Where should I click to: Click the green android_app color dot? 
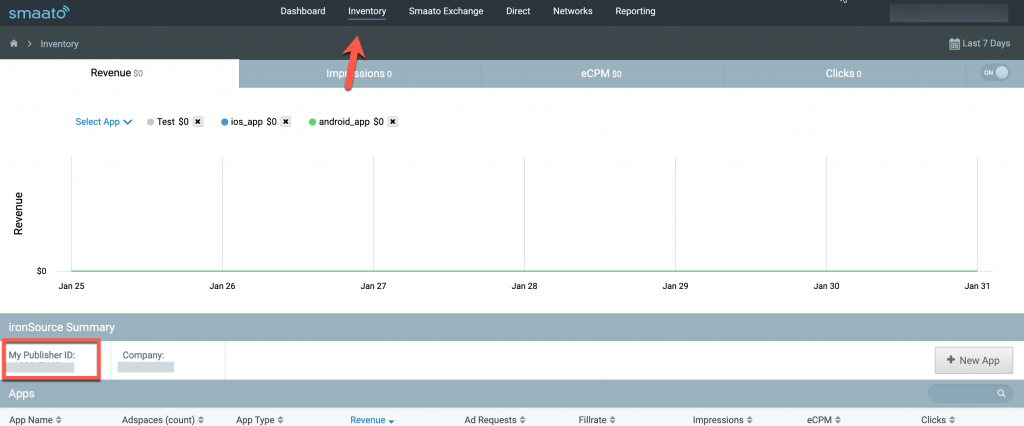click(x=313, y=122)
